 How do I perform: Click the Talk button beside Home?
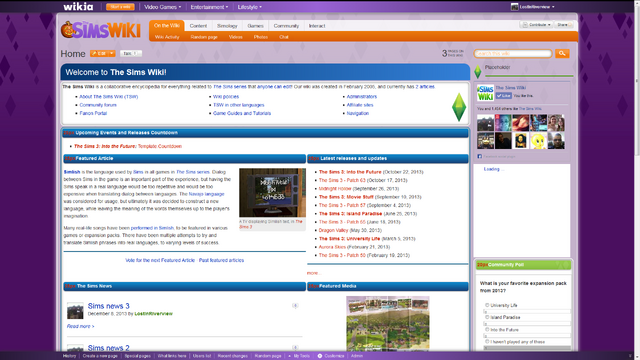(130, 53)
